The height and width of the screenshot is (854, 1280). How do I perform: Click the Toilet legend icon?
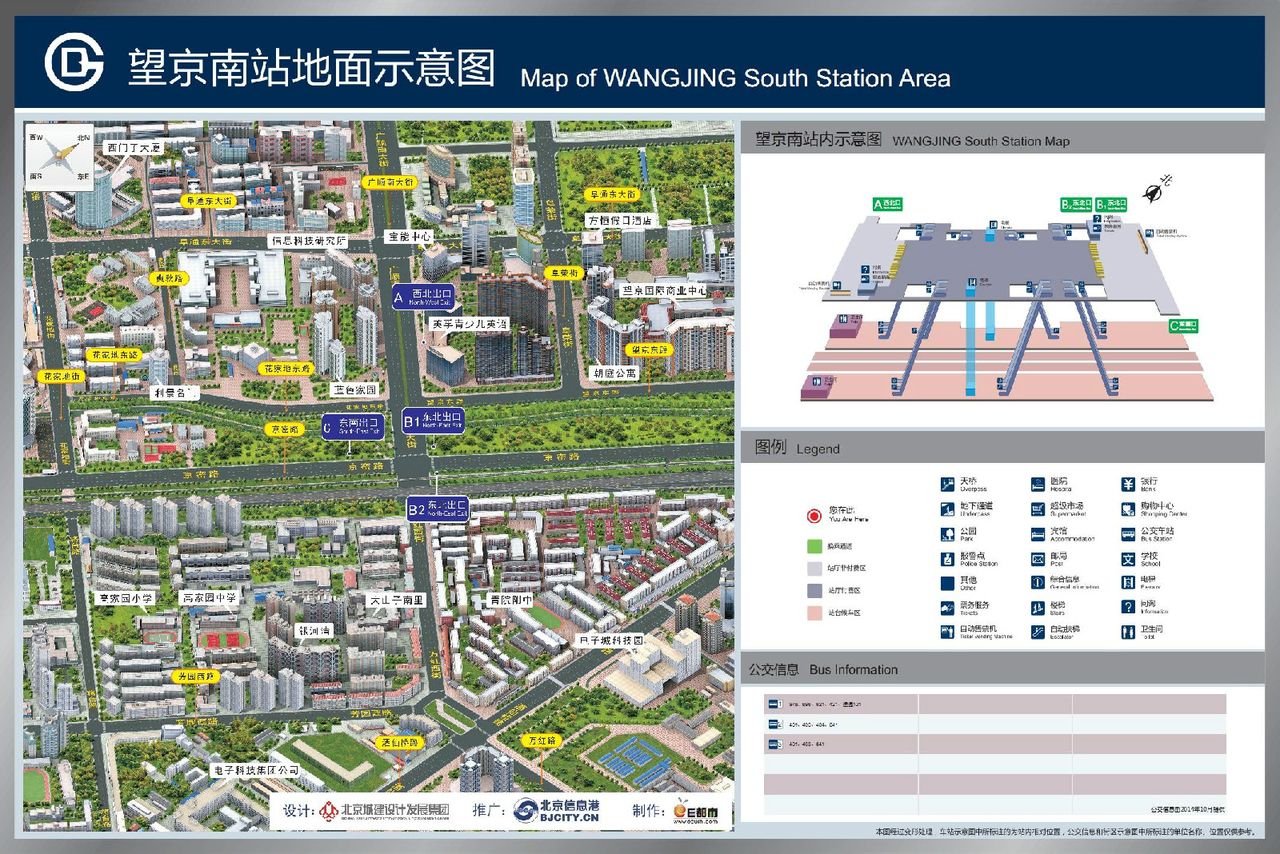(1128, 631)
